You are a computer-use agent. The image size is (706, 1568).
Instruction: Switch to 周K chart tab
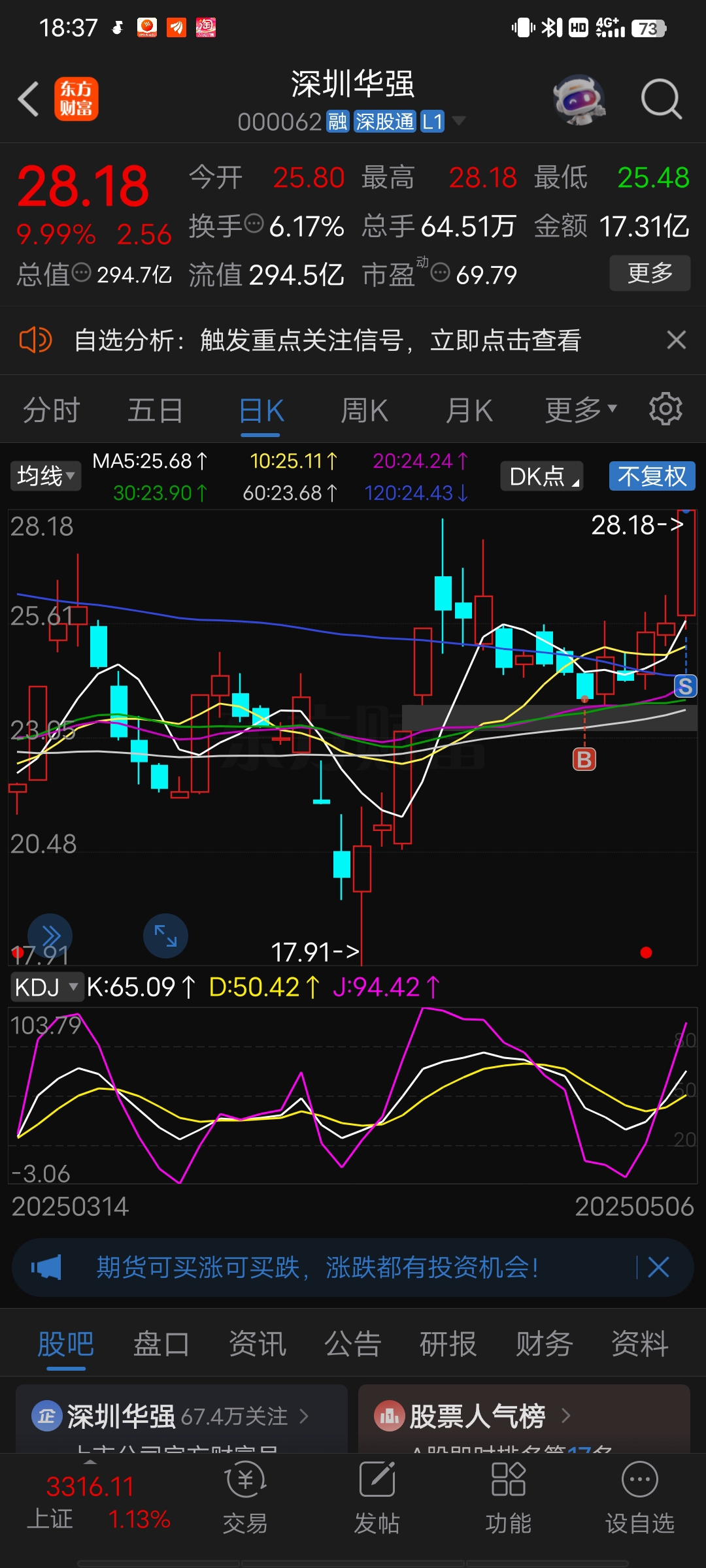click(x=365, y=410)
